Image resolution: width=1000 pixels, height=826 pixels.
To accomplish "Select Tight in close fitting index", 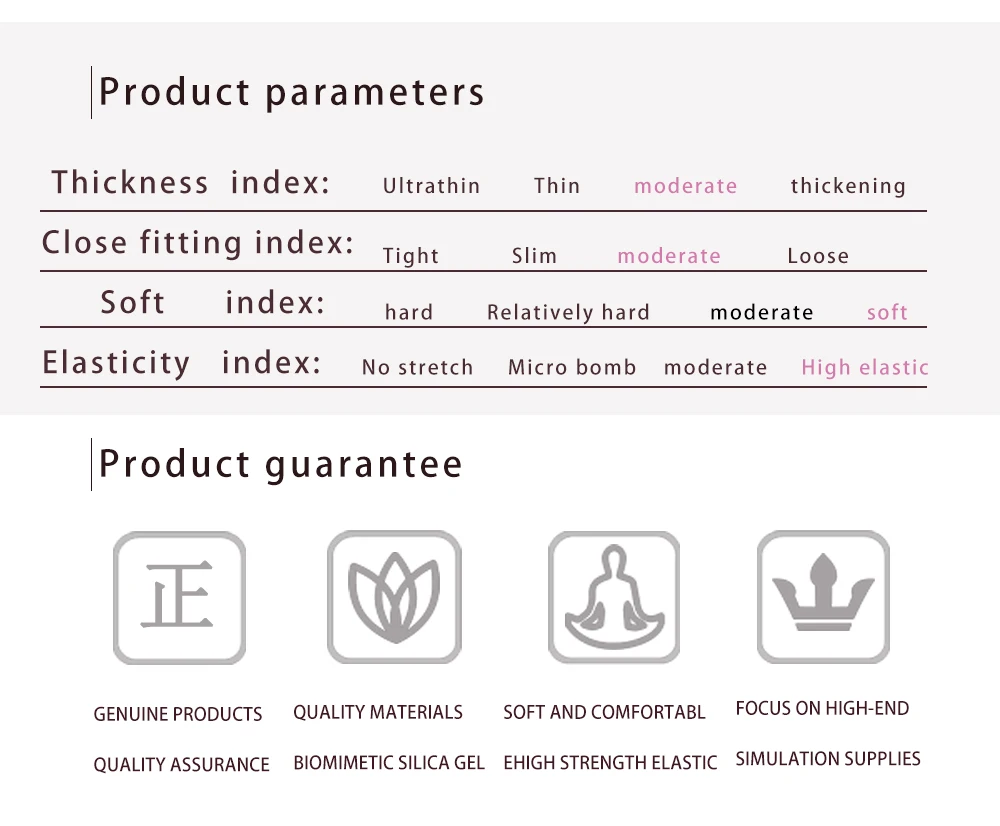I will click(x=411, y=256).
